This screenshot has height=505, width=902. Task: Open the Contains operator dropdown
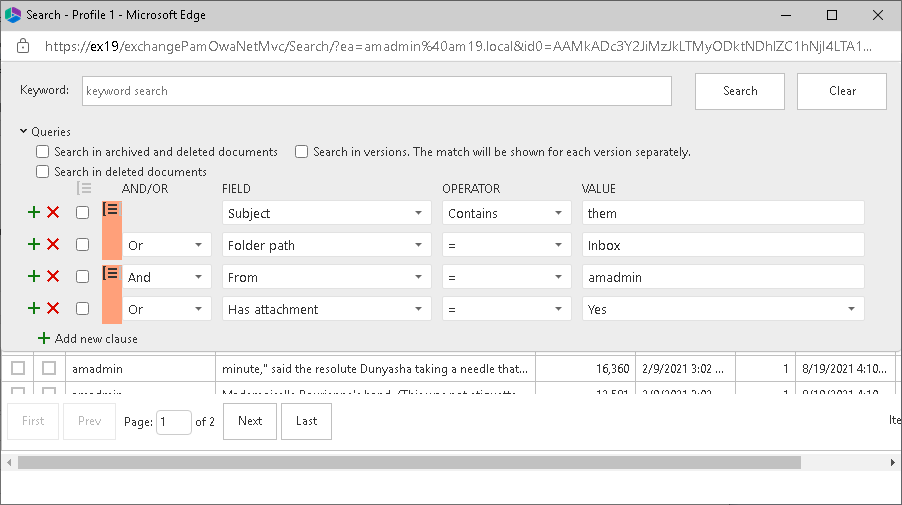(x=507, y=213)
